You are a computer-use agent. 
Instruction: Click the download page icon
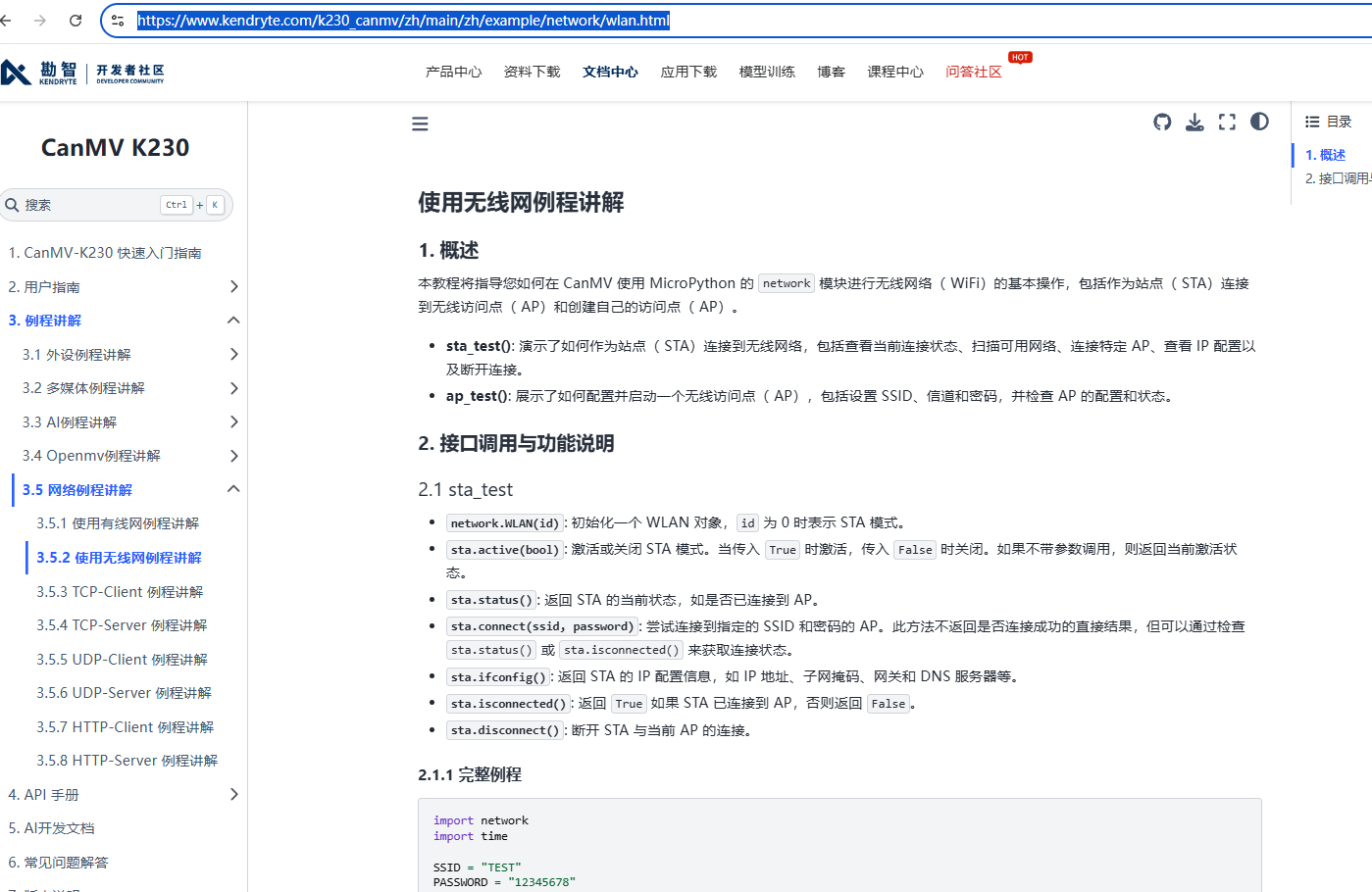[x=1194, y=122]
